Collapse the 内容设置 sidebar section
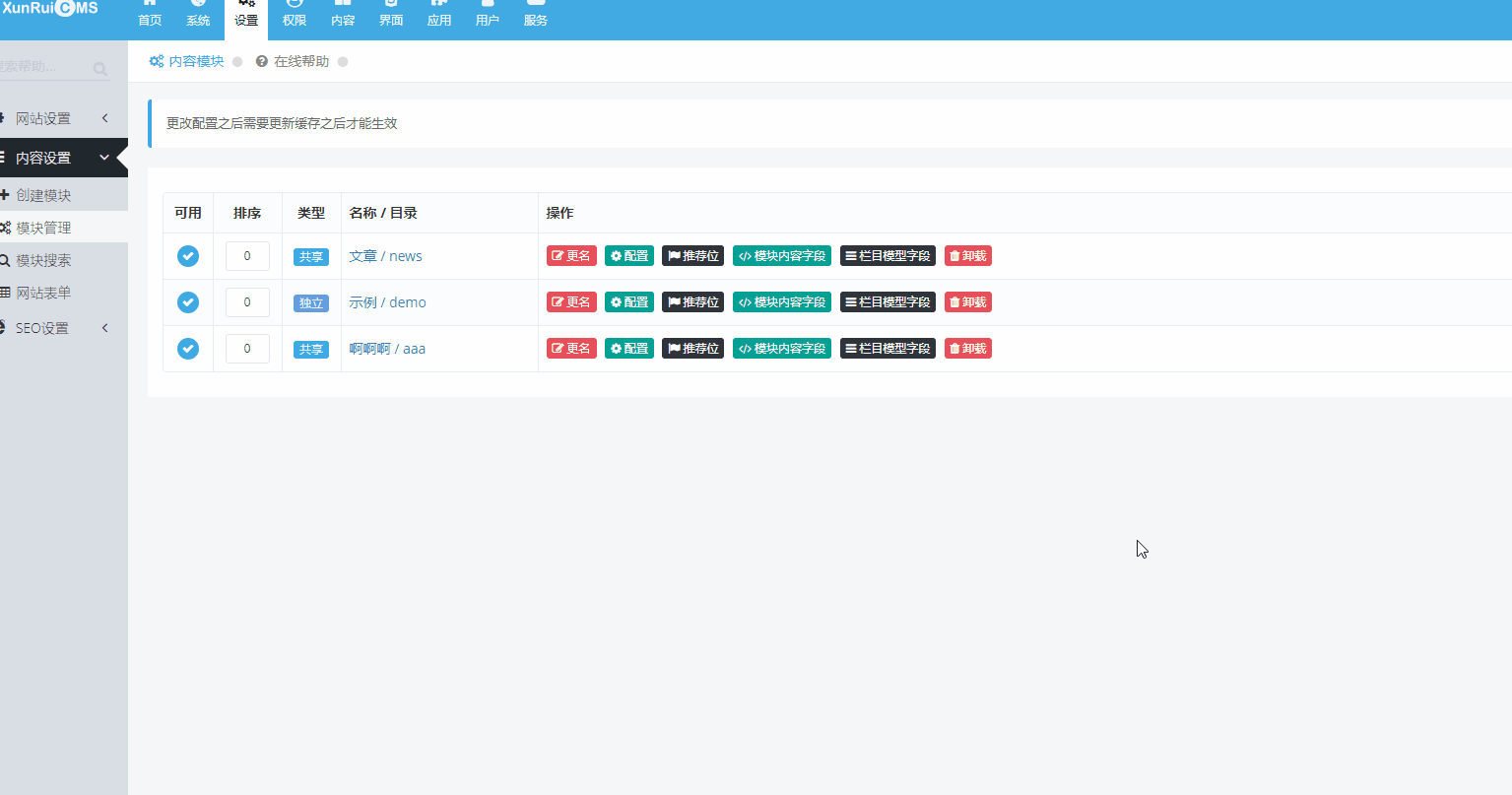The width and height of the screenshot is (1512, 795). 64,158
